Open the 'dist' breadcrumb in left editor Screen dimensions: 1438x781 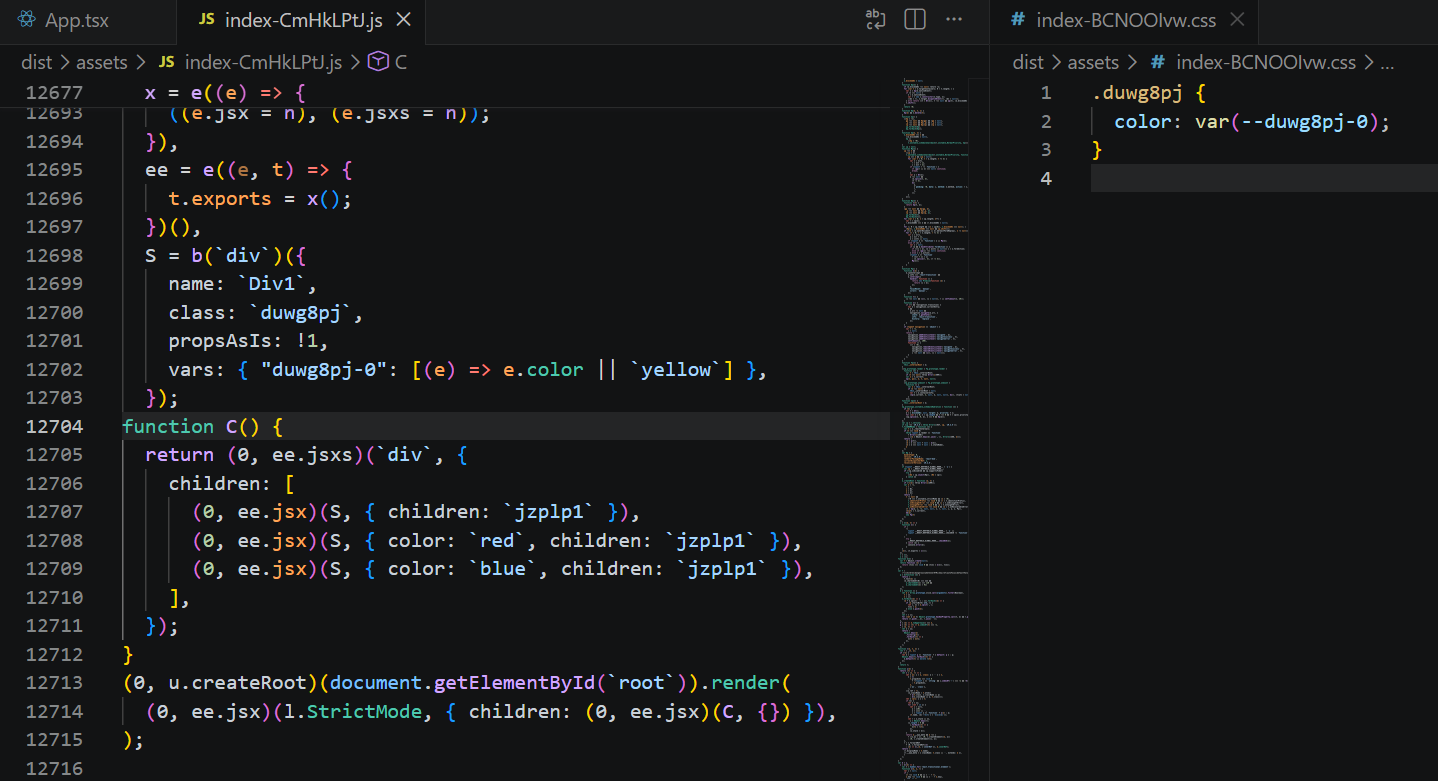click(x=37, y=62)
